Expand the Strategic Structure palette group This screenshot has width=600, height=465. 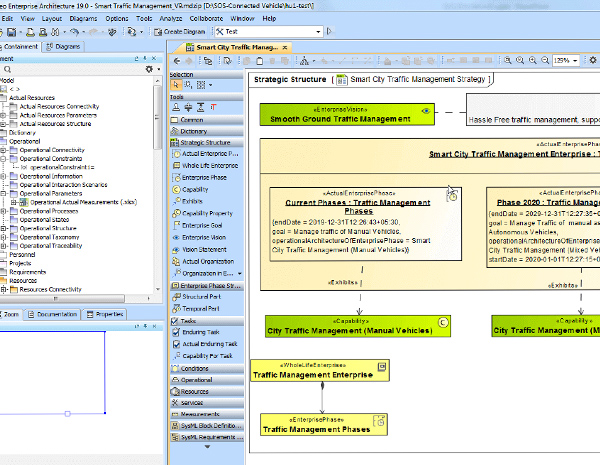click(x=205, y=142)
